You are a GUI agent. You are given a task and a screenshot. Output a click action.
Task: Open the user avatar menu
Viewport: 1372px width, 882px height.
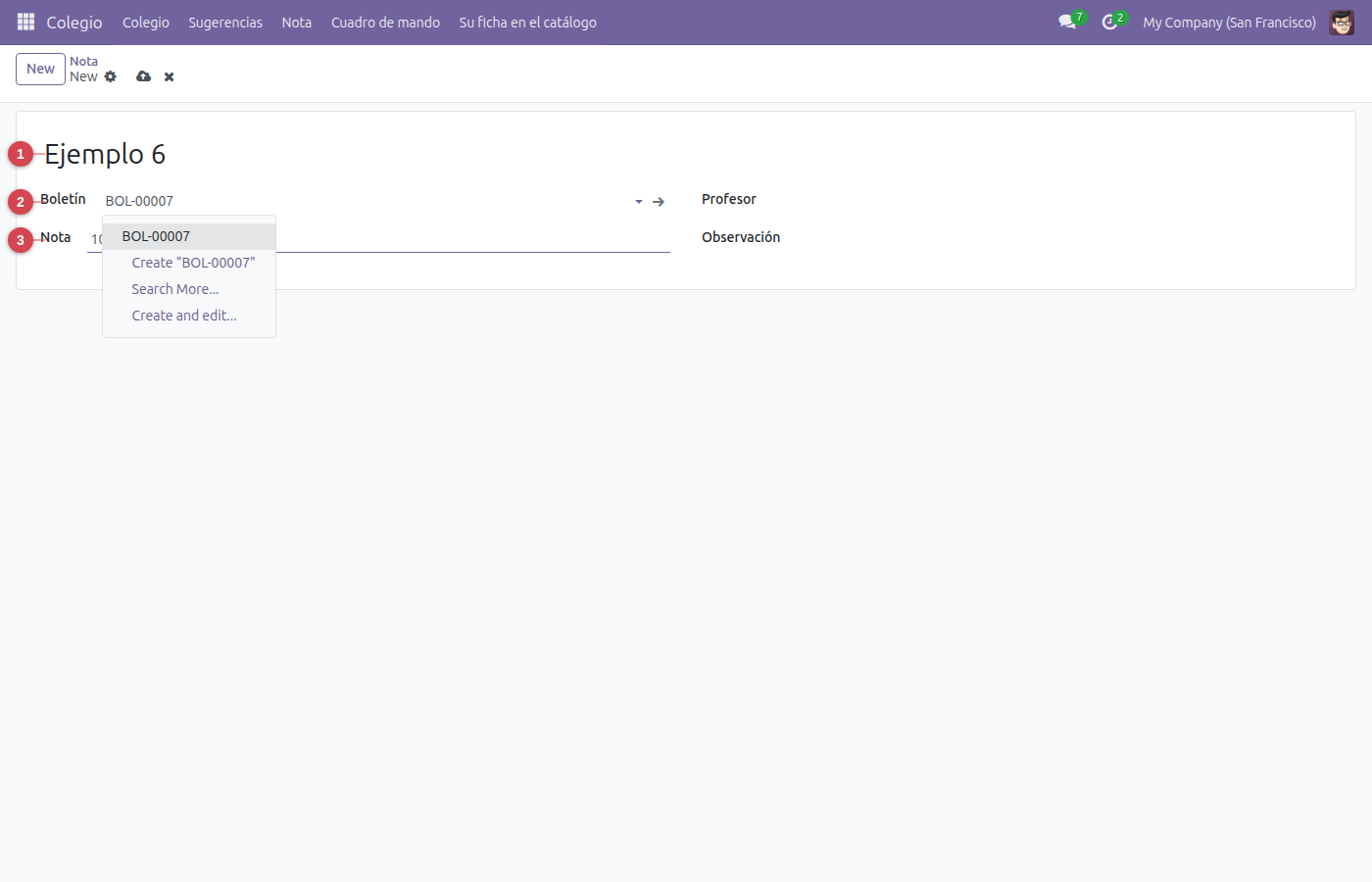(1342, 22)
